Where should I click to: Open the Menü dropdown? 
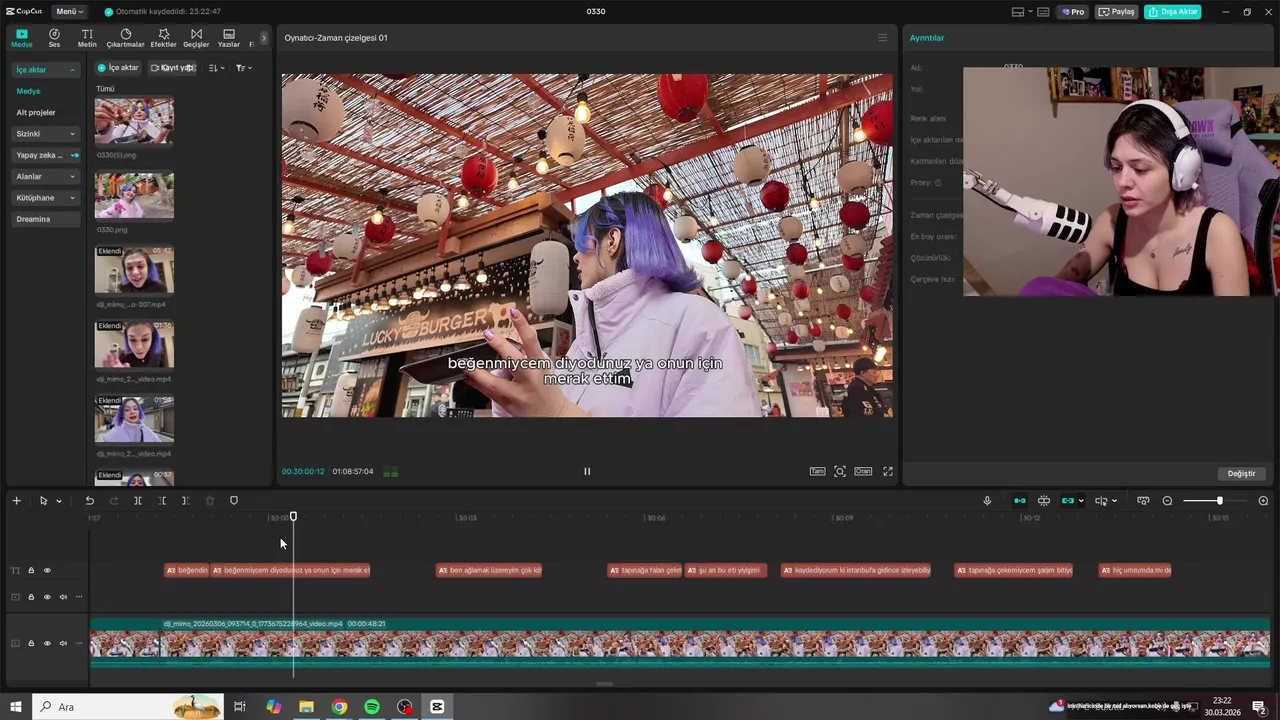pos(69,11)
